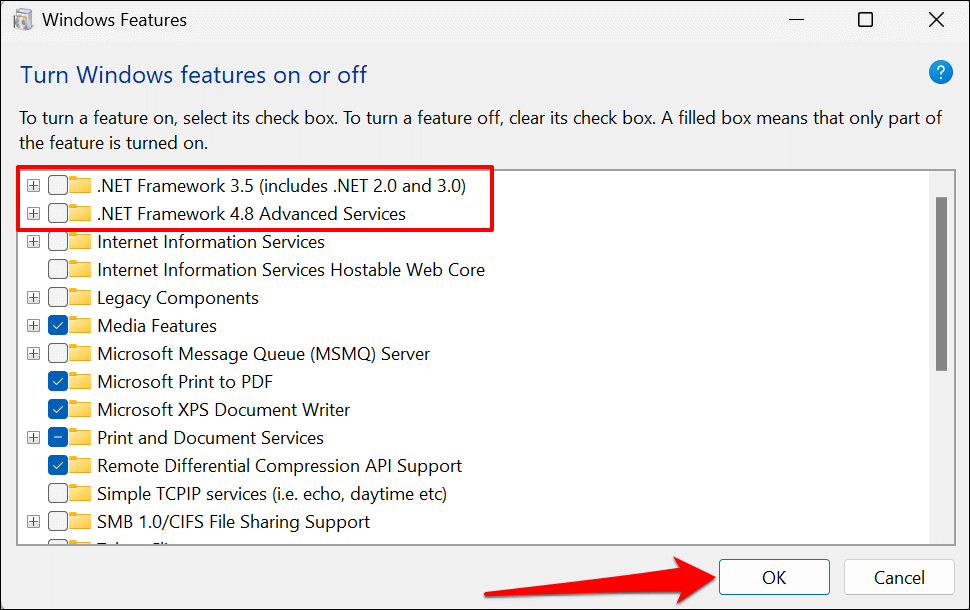Select the Microsoft Message Queue (MSMQ) Server item
Image resolution: width=970 pixels, height=610 pixels.
coord(263,354)
